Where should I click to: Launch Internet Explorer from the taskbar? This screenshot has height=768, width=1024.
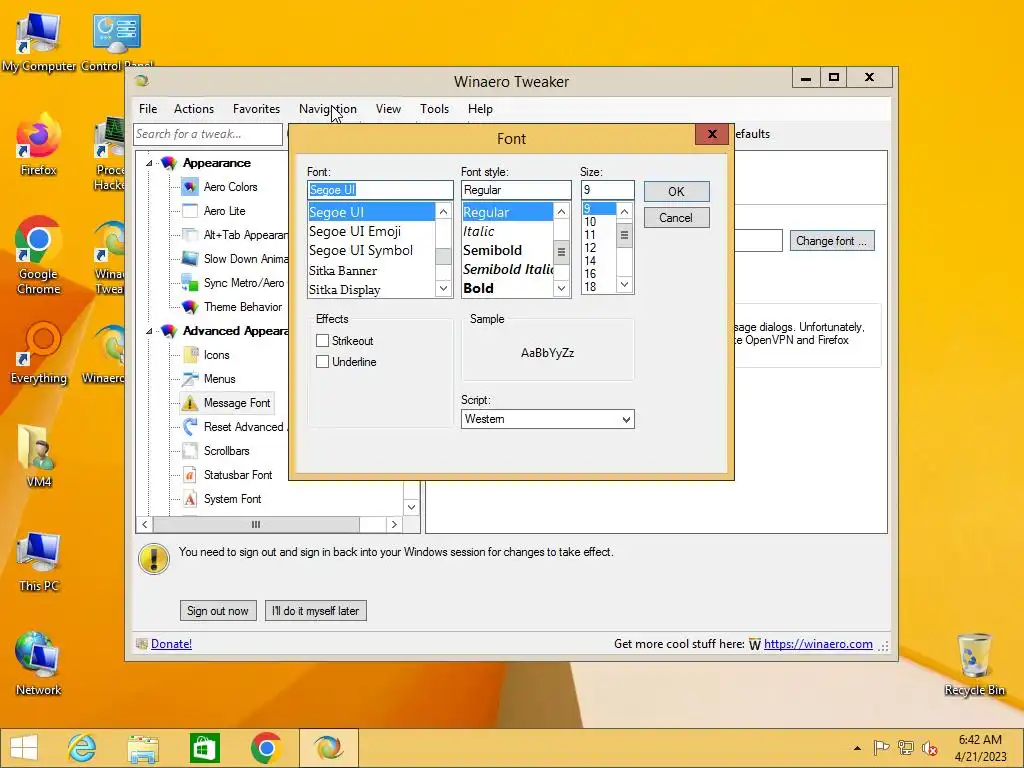[82, 748]
